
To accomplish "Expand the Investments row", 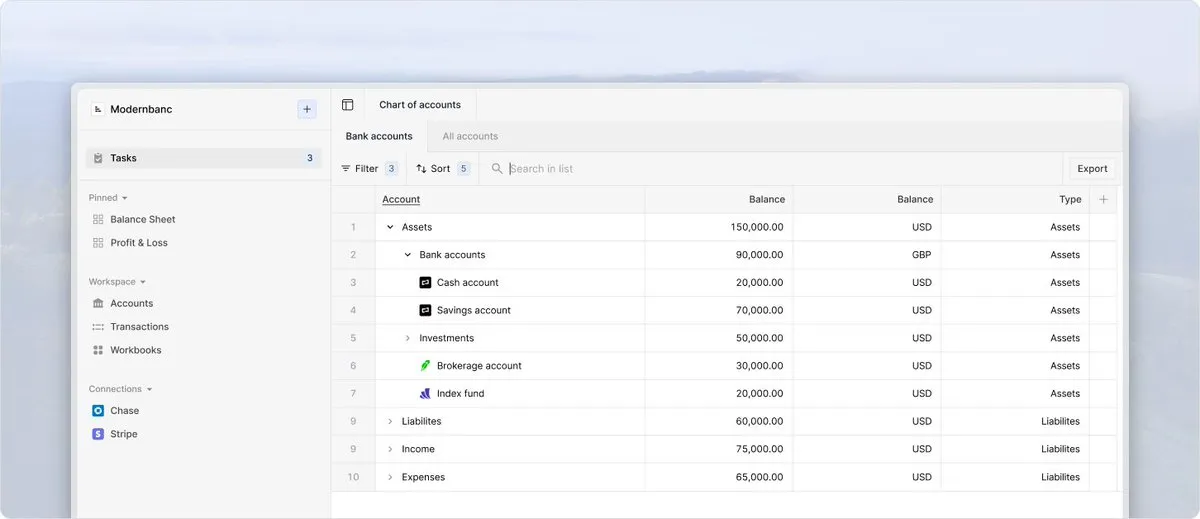I will pos(408,338).
